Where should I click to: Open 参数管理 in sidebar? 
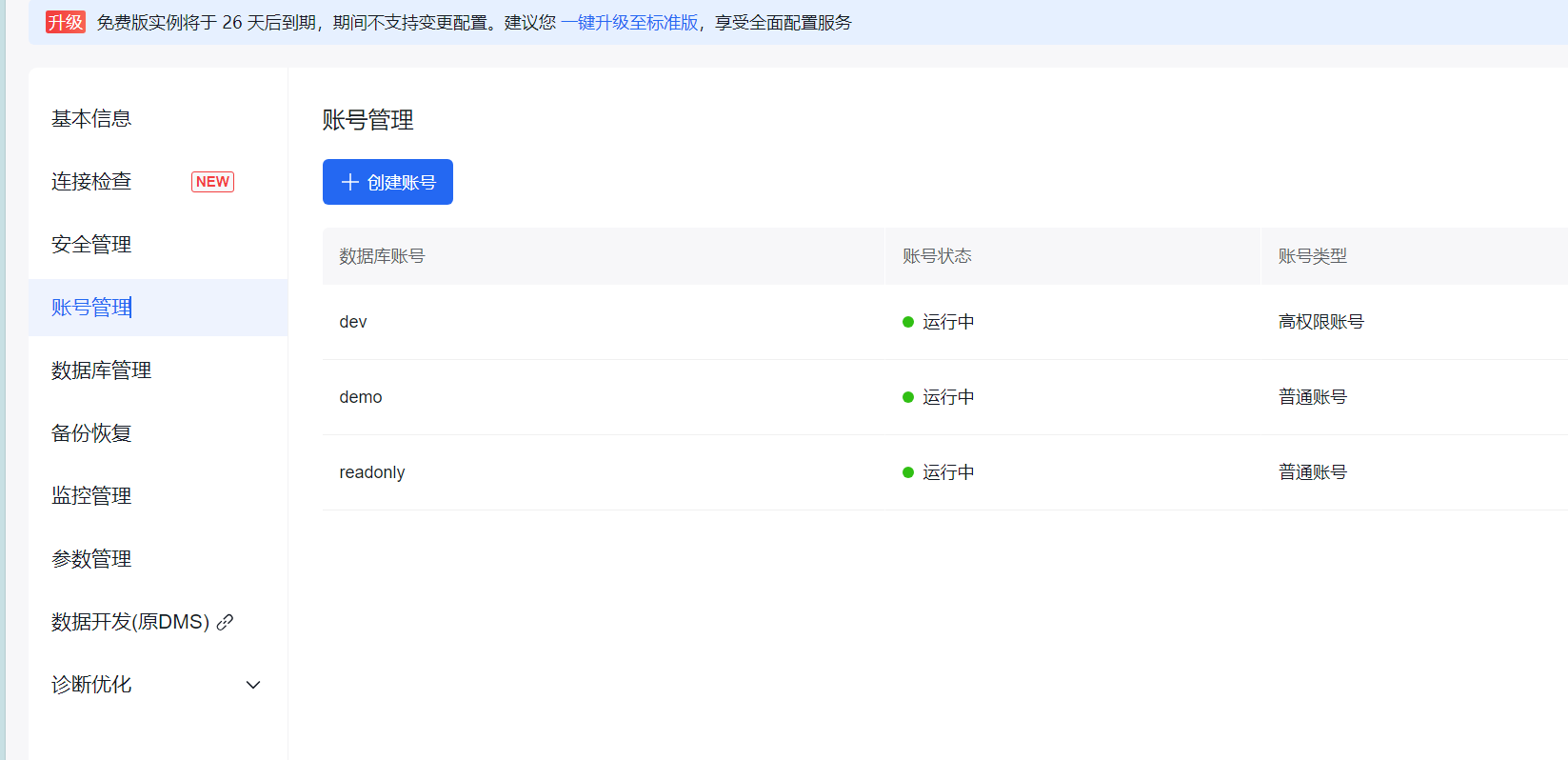coord(91,558)
